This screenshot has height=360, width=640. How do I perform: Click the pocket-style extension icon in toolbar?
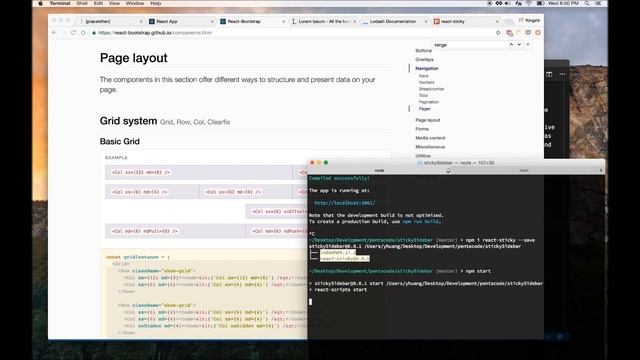tap(528, 33)
